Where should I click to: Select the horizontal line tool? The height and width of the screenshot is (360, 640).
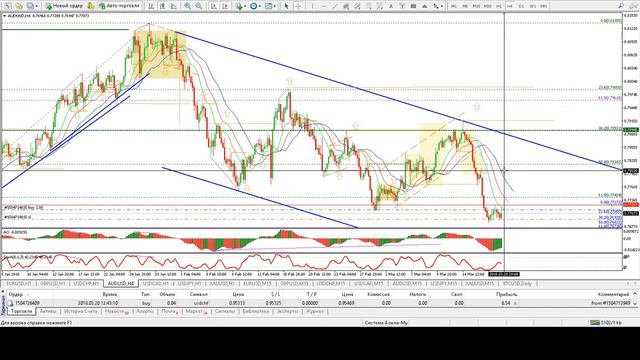point(324,6)
